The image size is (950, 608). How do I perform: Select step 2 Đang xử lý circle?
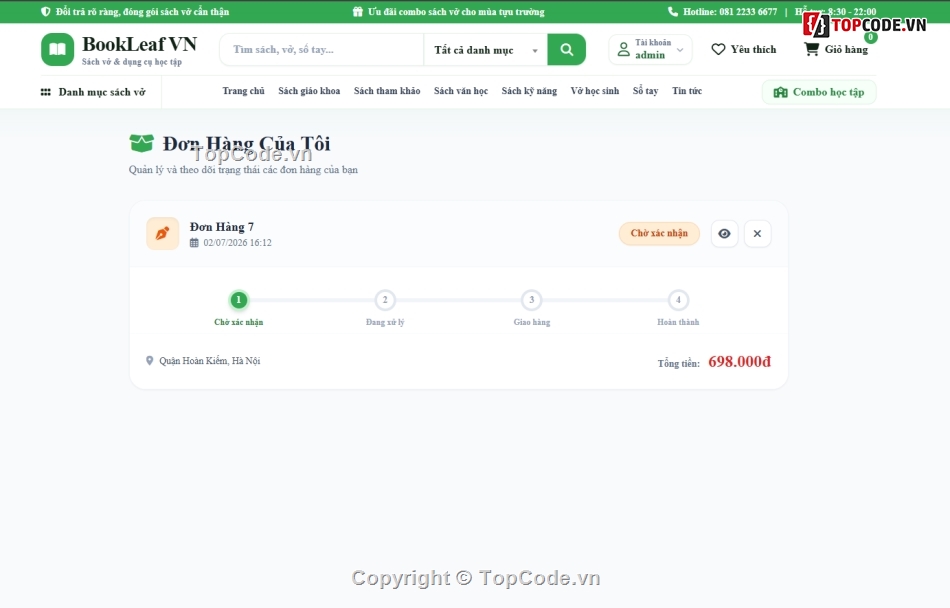point(385,300)
